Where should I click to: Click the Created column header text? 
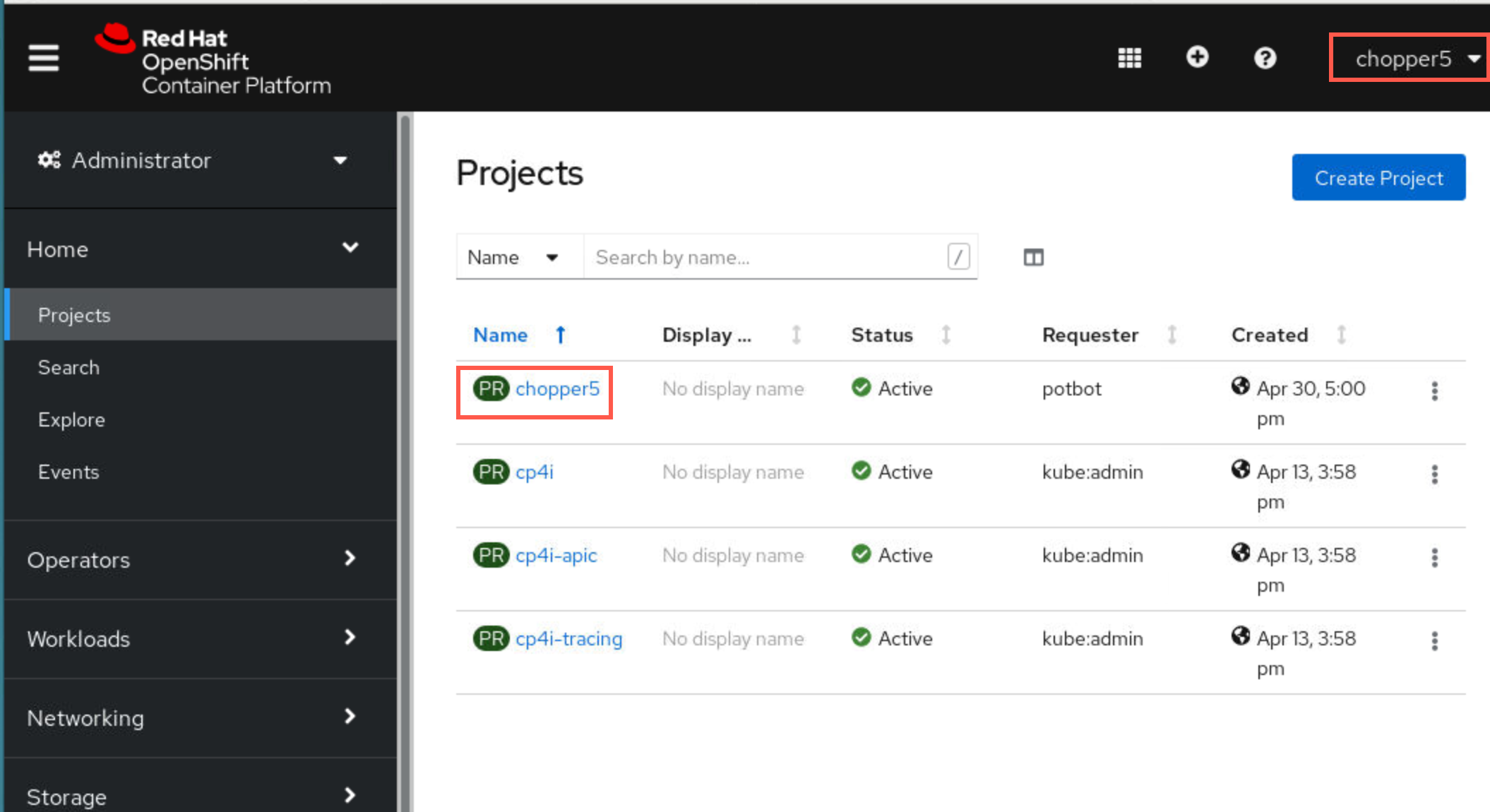[1270, 335]
